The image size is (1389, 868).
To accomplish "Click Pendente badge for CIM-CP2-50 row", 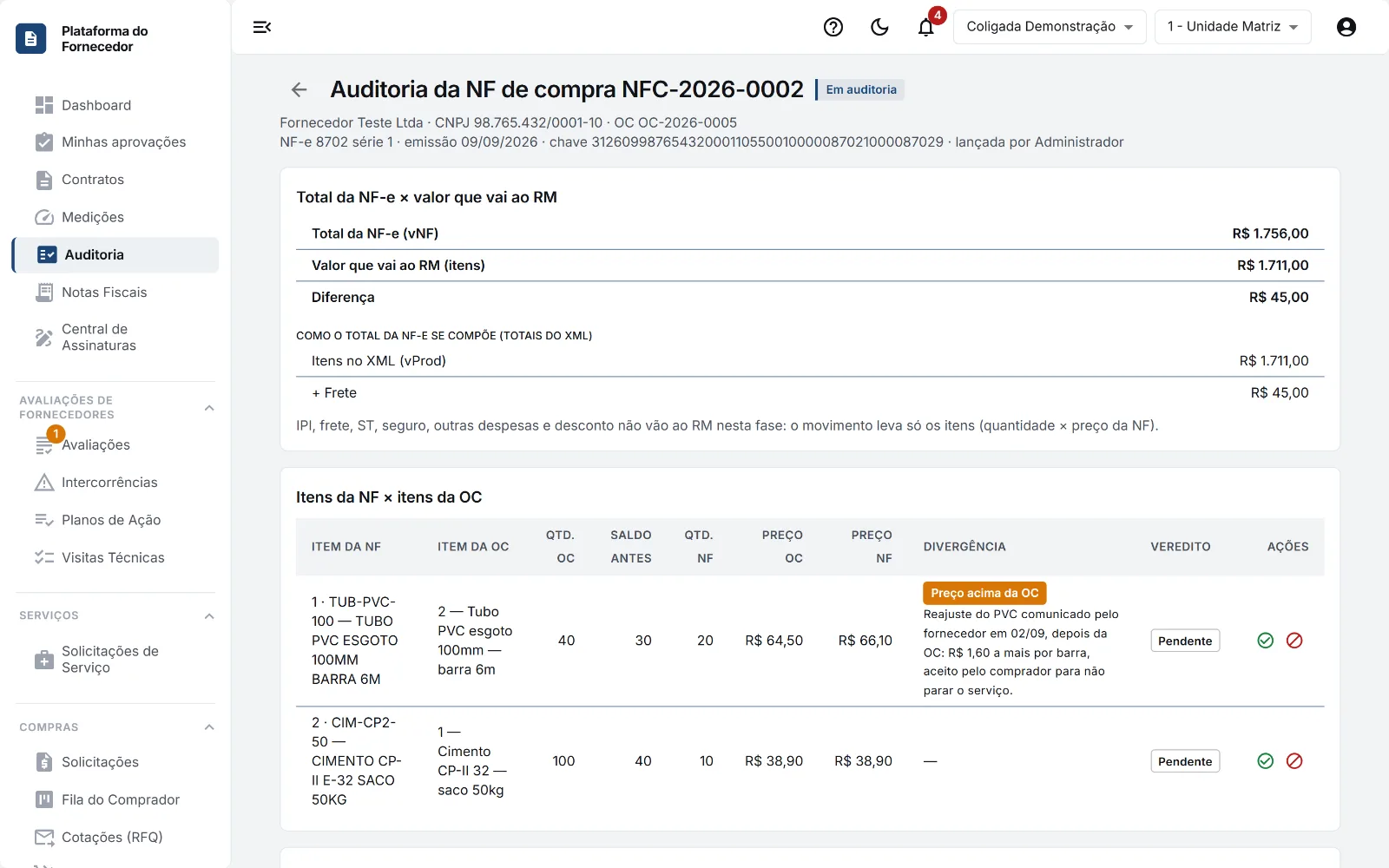I will [x=1185, y=761].
